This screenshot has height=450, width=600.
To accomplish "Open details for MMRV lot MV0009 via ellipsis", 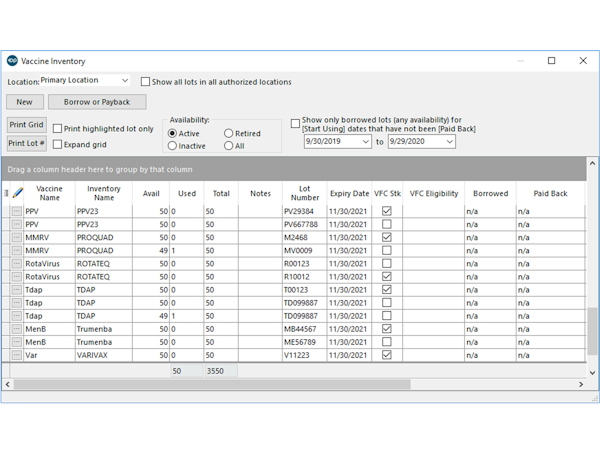I will point(16,251).
